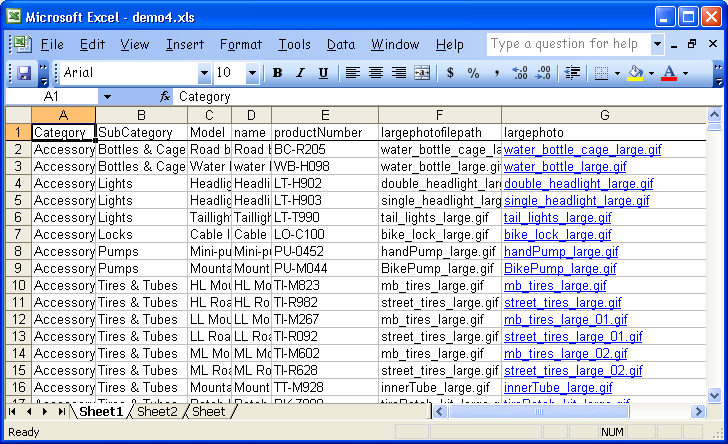Screen dimensions: 728x444
Task: Expand the Name Box dropdown arrow
Action: (x=107, y=97)
